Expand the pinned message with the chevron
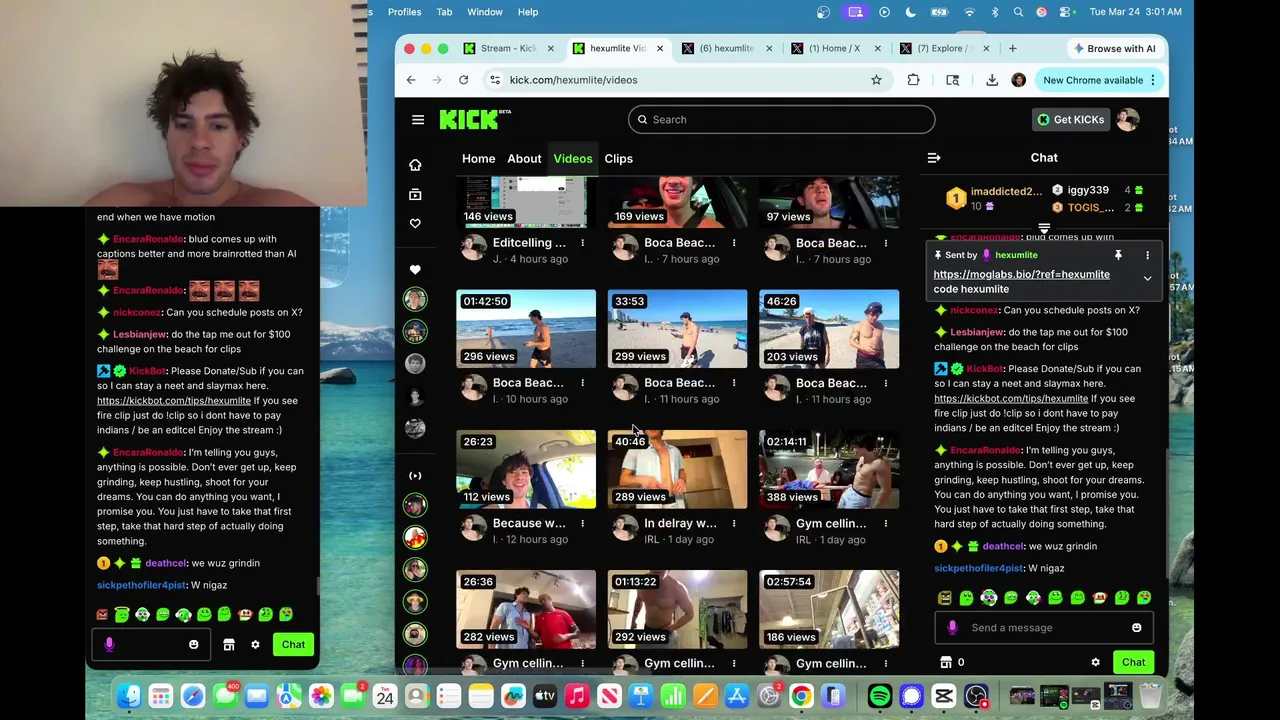The width and height of the screenshot is (1280, 720). tap(1147, 279)
